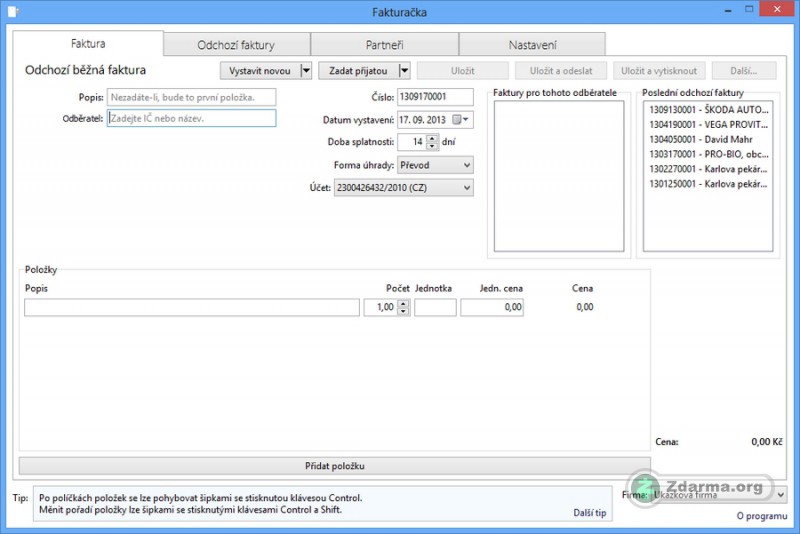
Task: Click the Jedn. cena price field
Action: pyautogui.click(x=492, y=307)
